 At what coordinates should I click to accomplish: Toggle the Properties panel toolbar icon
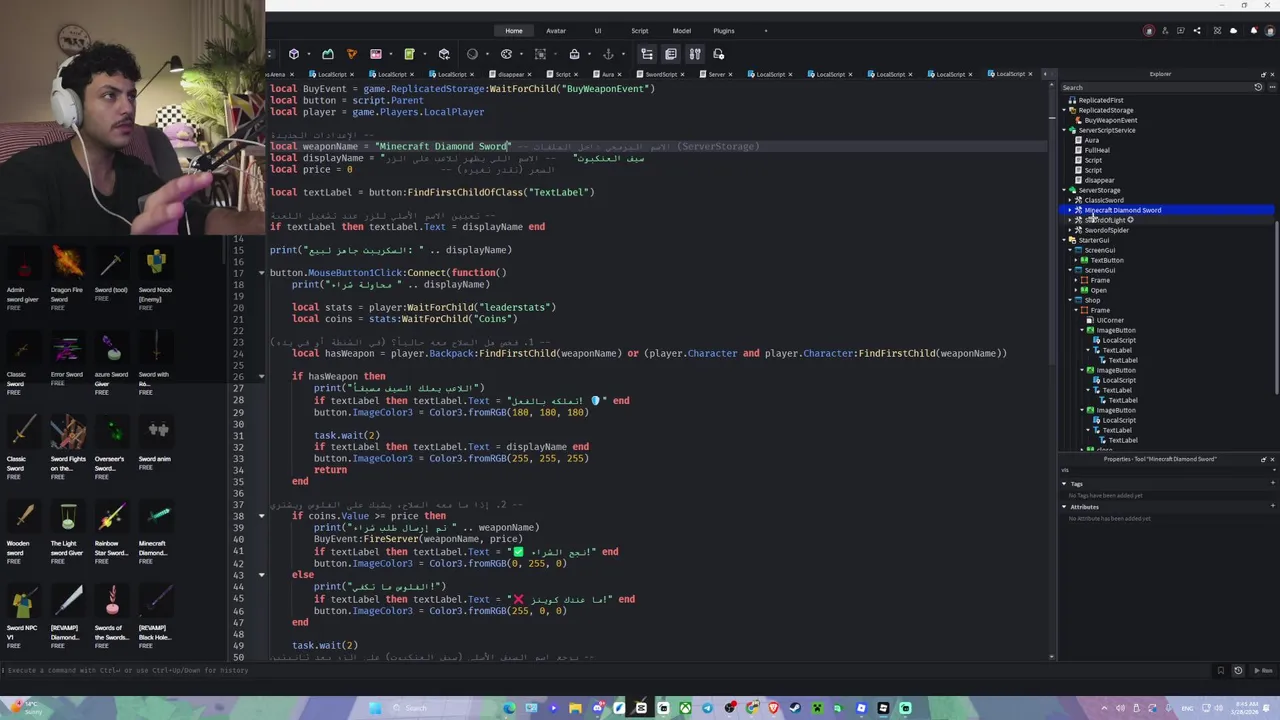pos(671,54)
